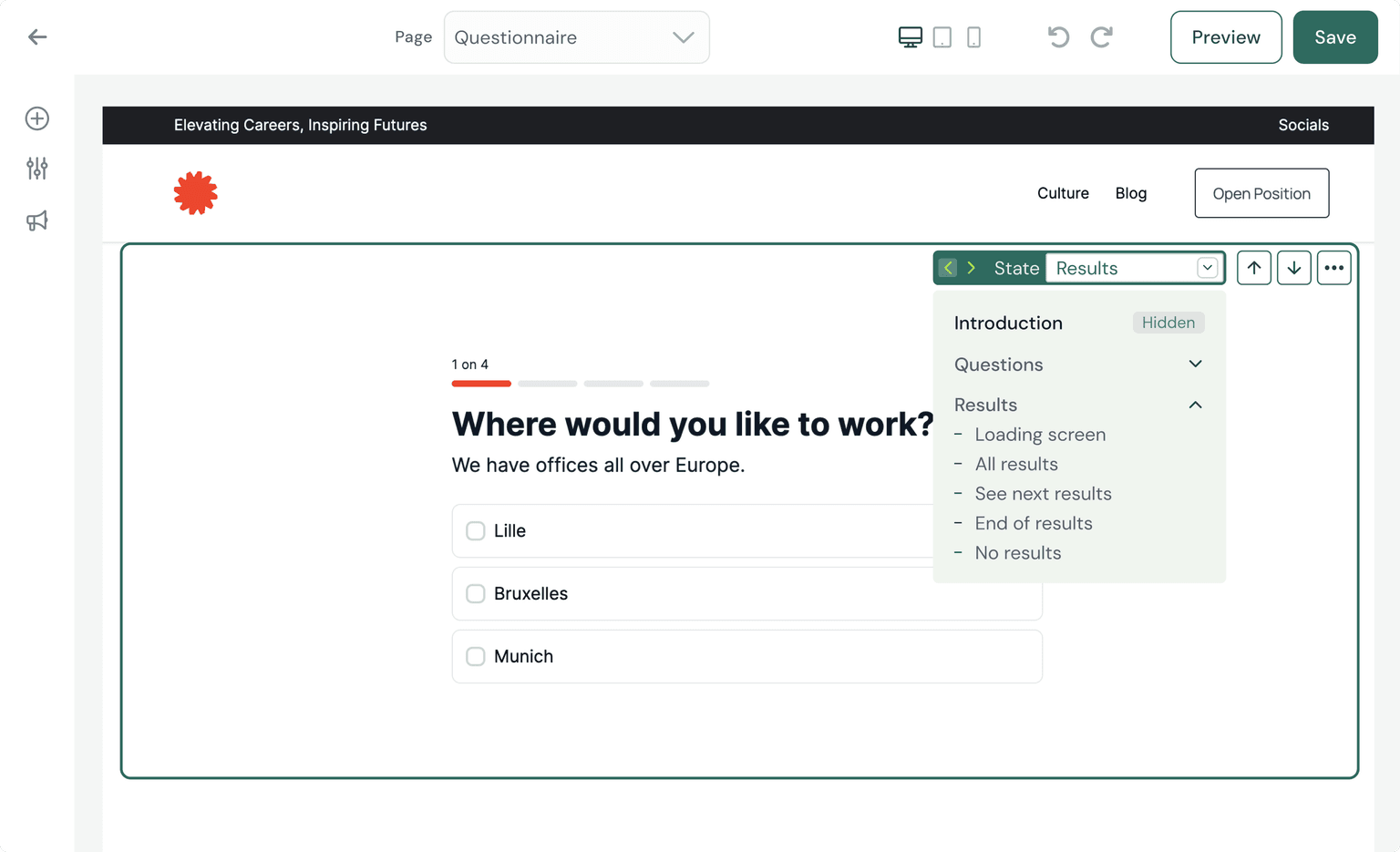Image resolution: width=1400 pixels, height=852 pixels.
Task: Switch to mobile view icon
Action: pyautogui.click(x=973, y=37)
